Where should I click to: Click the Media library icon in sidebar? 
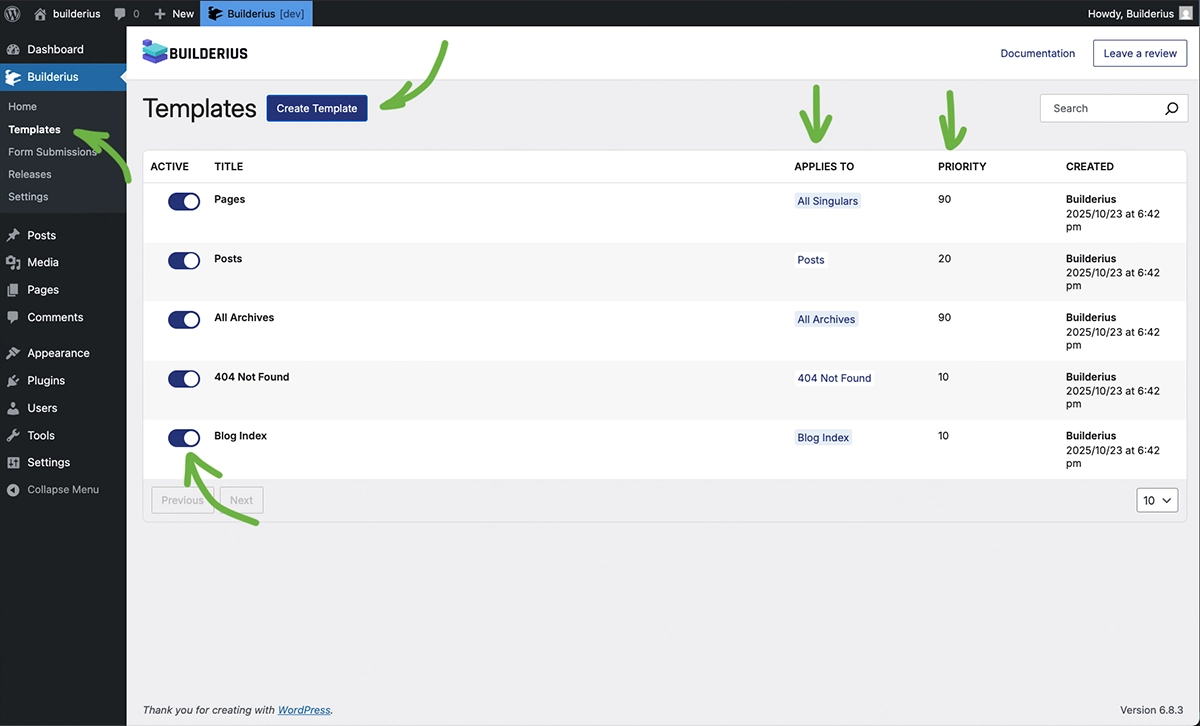(x=15, y=262)
